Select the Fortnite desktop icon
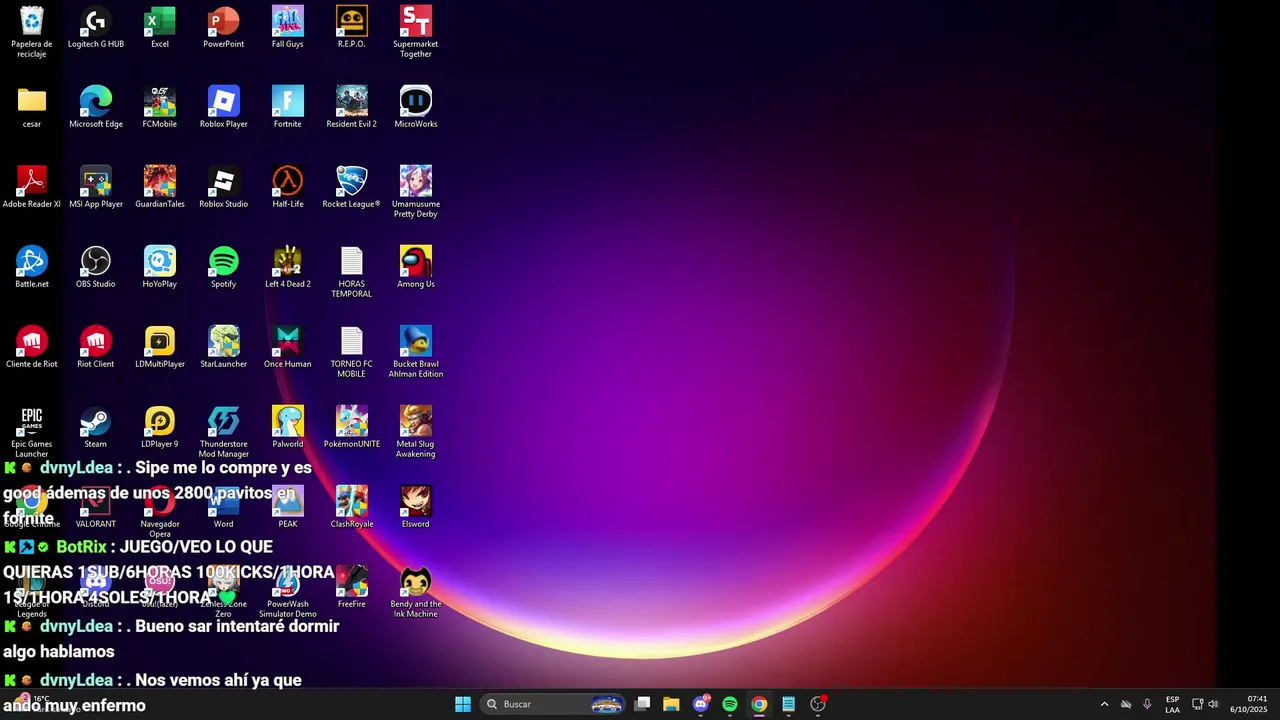 coord(288,107)
